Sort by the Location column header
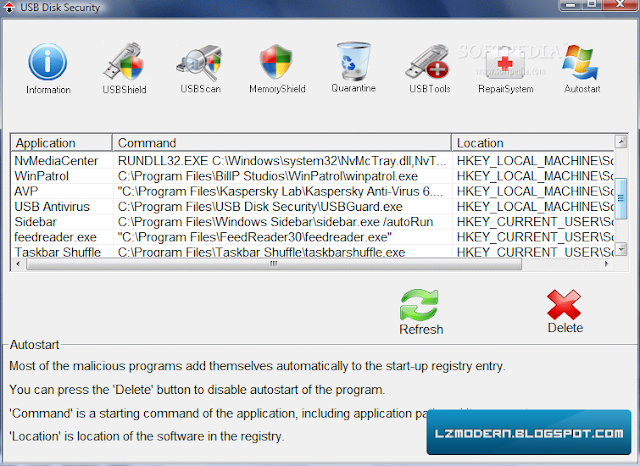The height and width of the screenshot is (466, 640). point(533,143)
